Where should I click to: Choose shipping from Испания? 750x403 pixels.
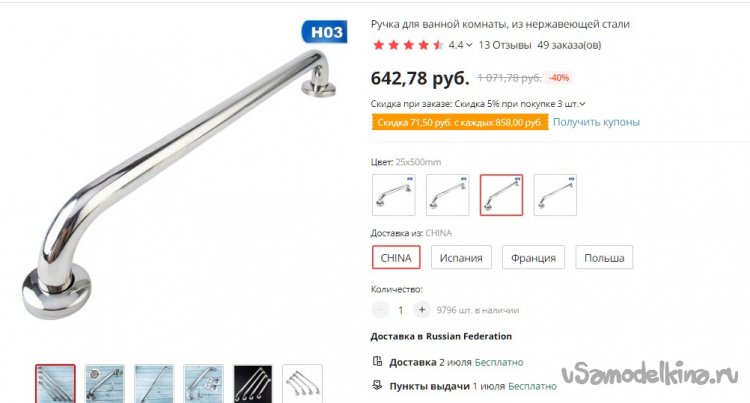click(461, 258)
